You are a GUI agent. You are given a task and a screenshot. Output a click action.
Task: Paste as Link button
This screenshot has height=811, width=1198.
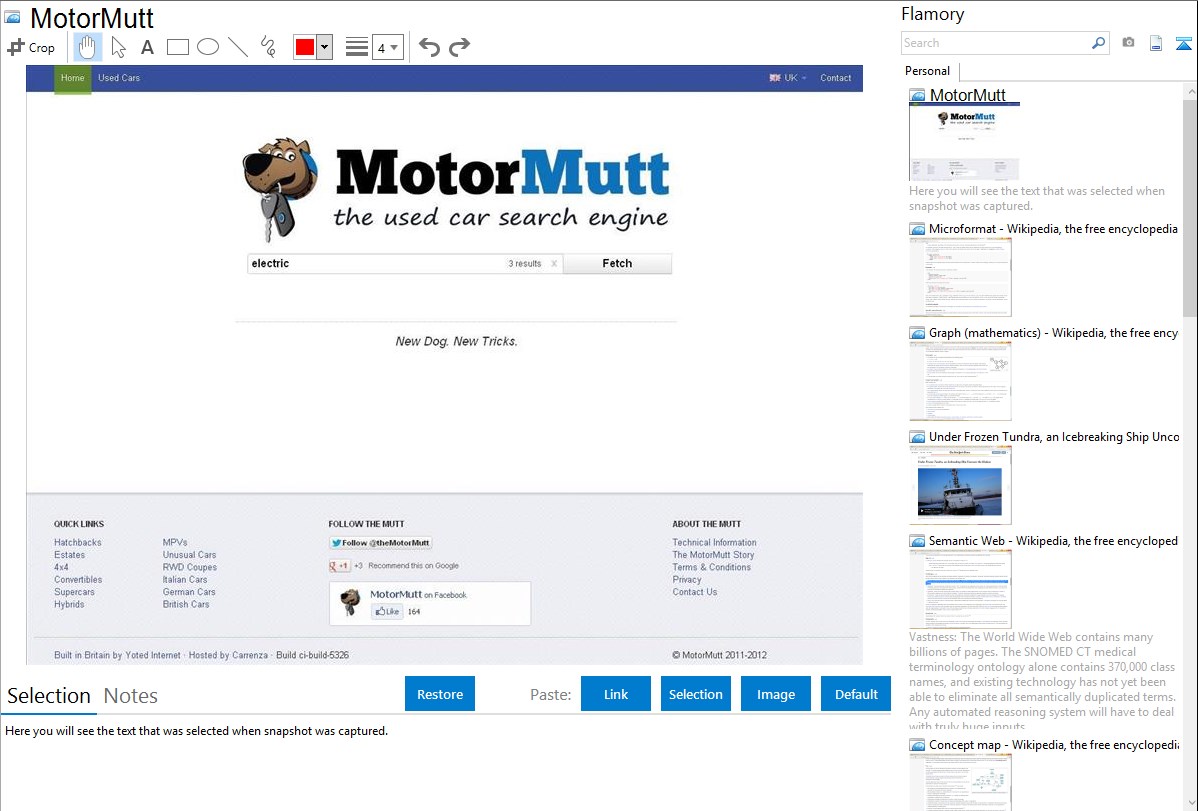tap(616, 694)
